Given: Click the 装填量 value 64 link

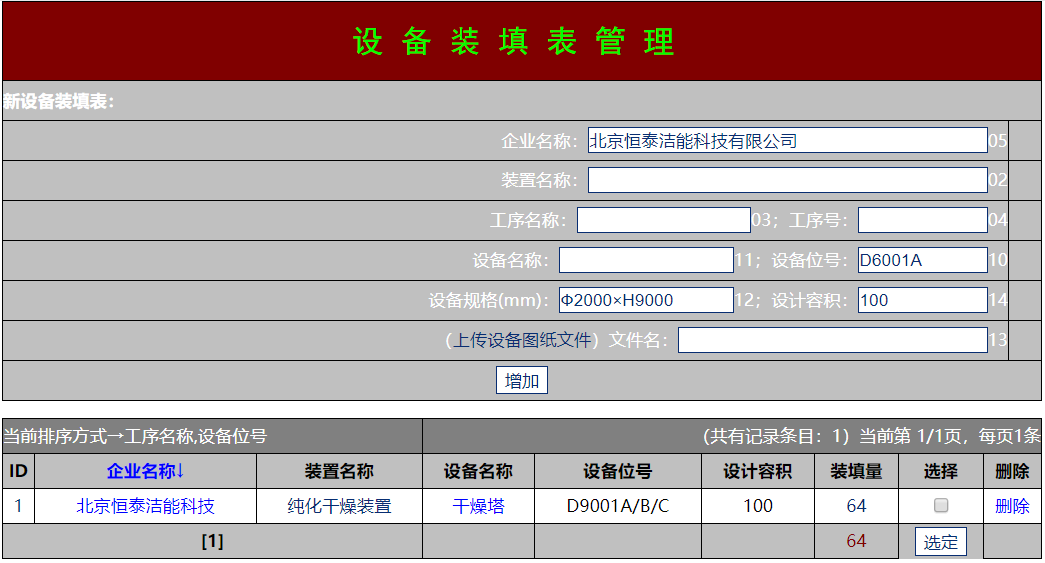Looking at the screenshot, I should coord(856,506).
